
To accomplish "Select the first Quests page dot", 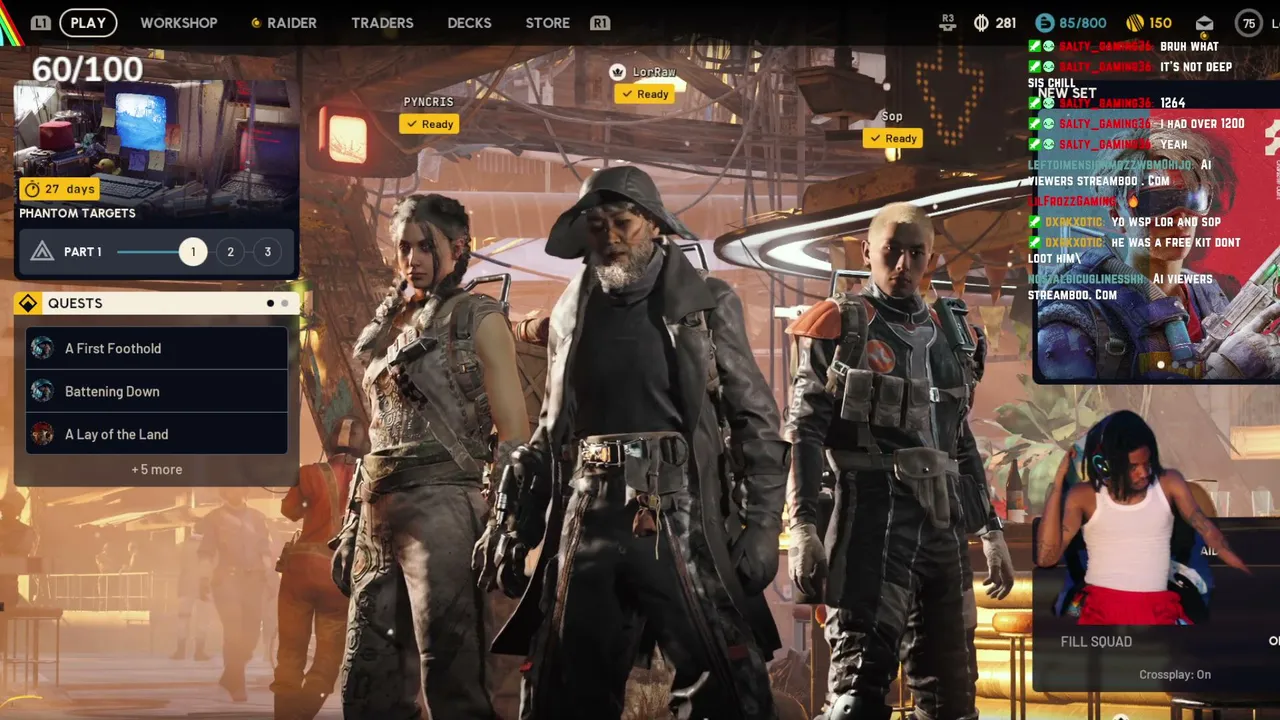I will [x=270, y=303].
